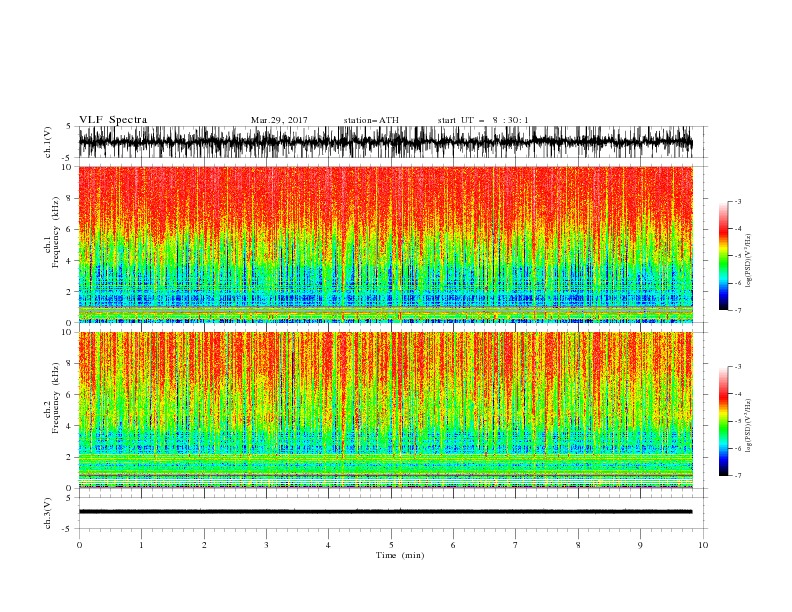Viewport: 792px width, 612px height.
Task: Click the ch.3 flat voltage trace
Action: point(386,512)
